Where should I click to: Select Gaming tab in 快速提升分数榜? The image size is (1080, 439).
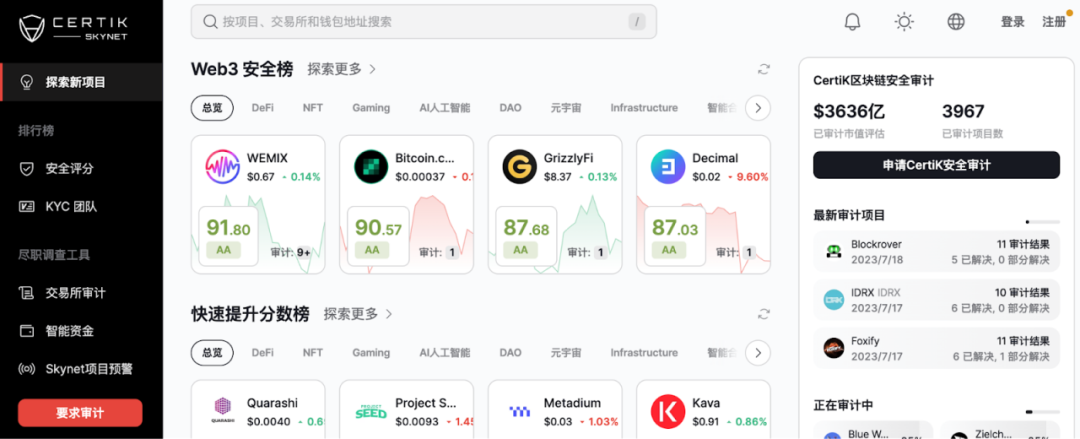click(371, 353)
